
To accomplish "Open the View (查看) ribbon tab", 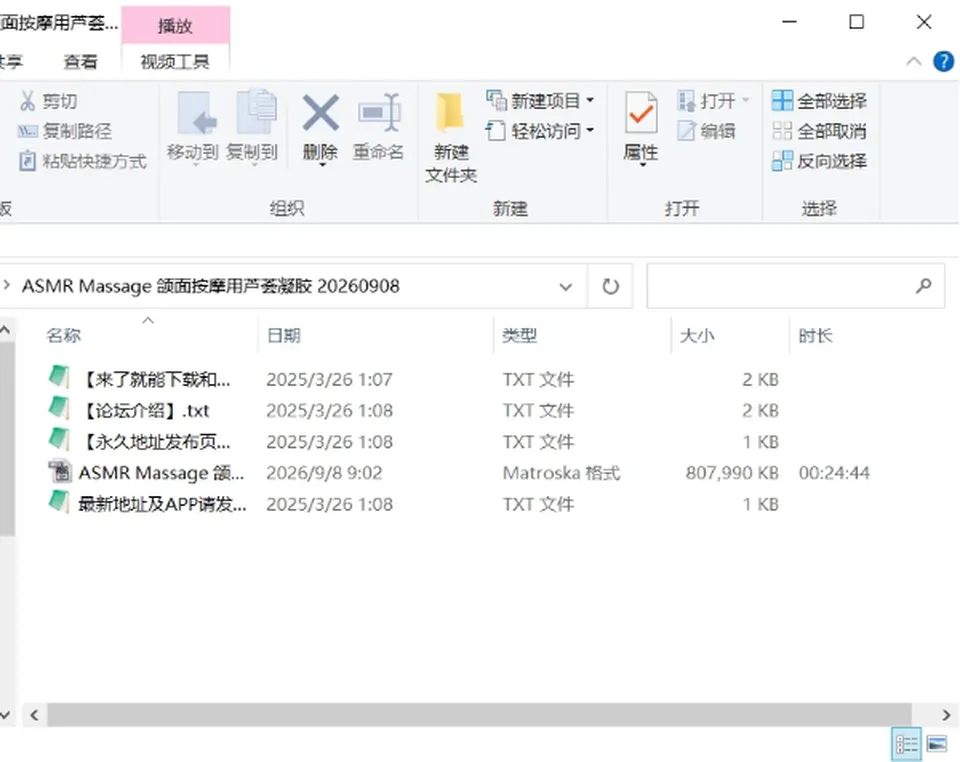I will 81,62.
